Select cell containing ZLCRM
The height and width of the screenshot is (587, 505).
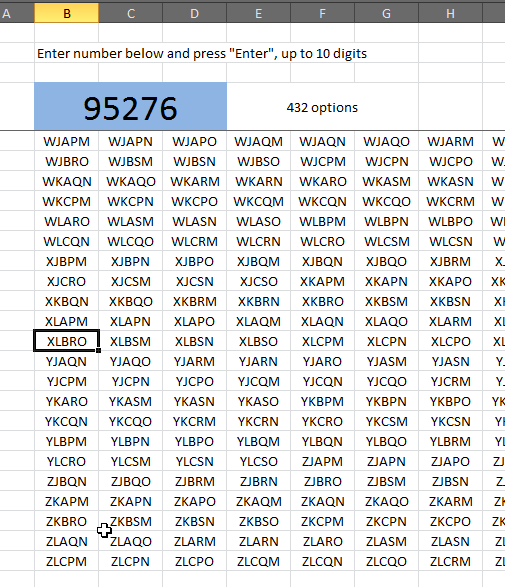pos(450,562)
